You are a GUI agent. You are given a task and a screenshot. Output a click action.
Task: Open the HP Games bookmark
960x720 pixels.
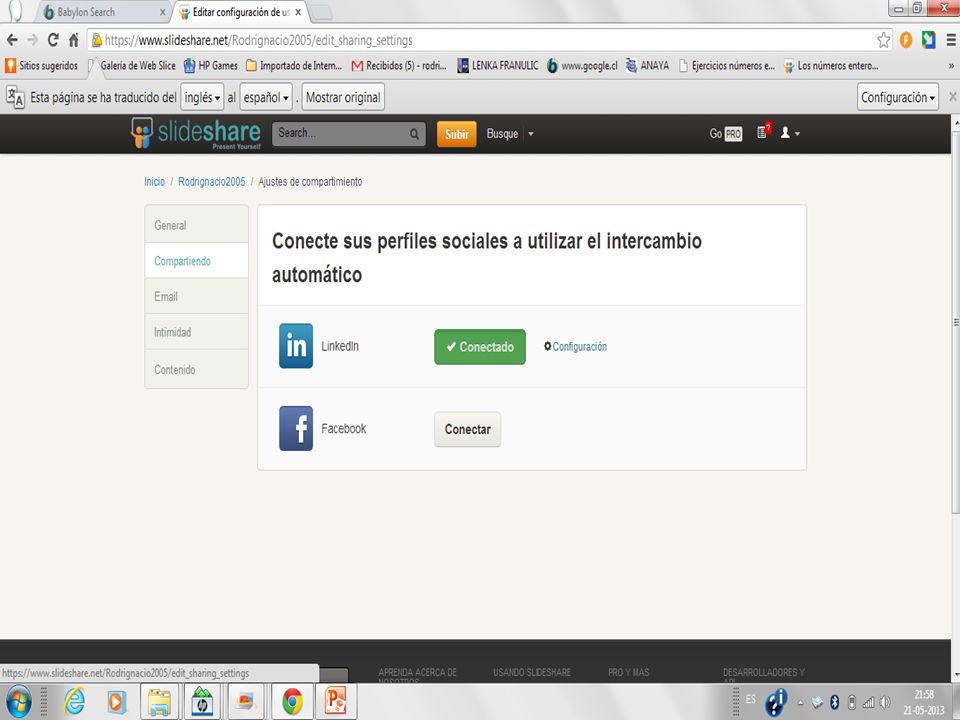pos(211,66)
